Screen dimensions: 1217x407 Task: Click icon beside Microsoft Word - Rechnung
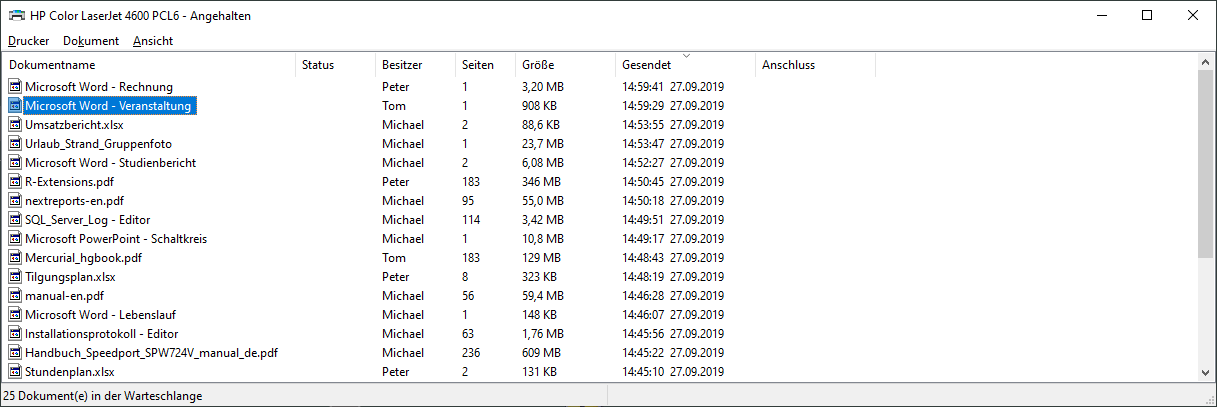click(x=15, y=87)
